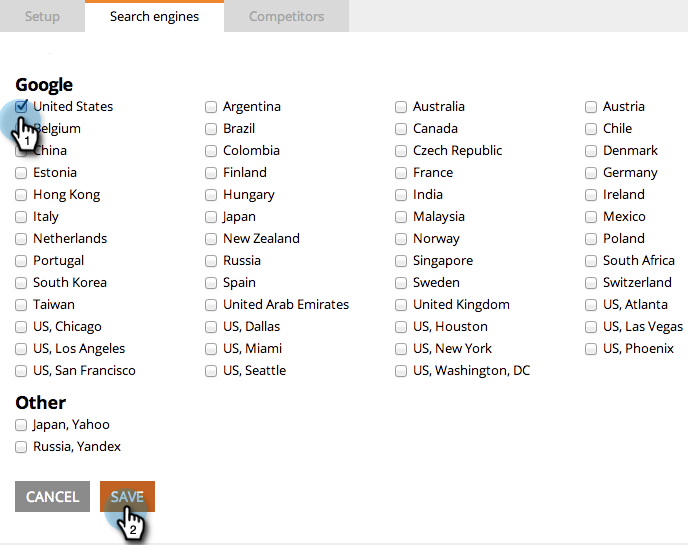The height and width of the screenshot is (545, 688).
Task: Select the United Arab Emirates checkbox
Action: click(211, 305)
